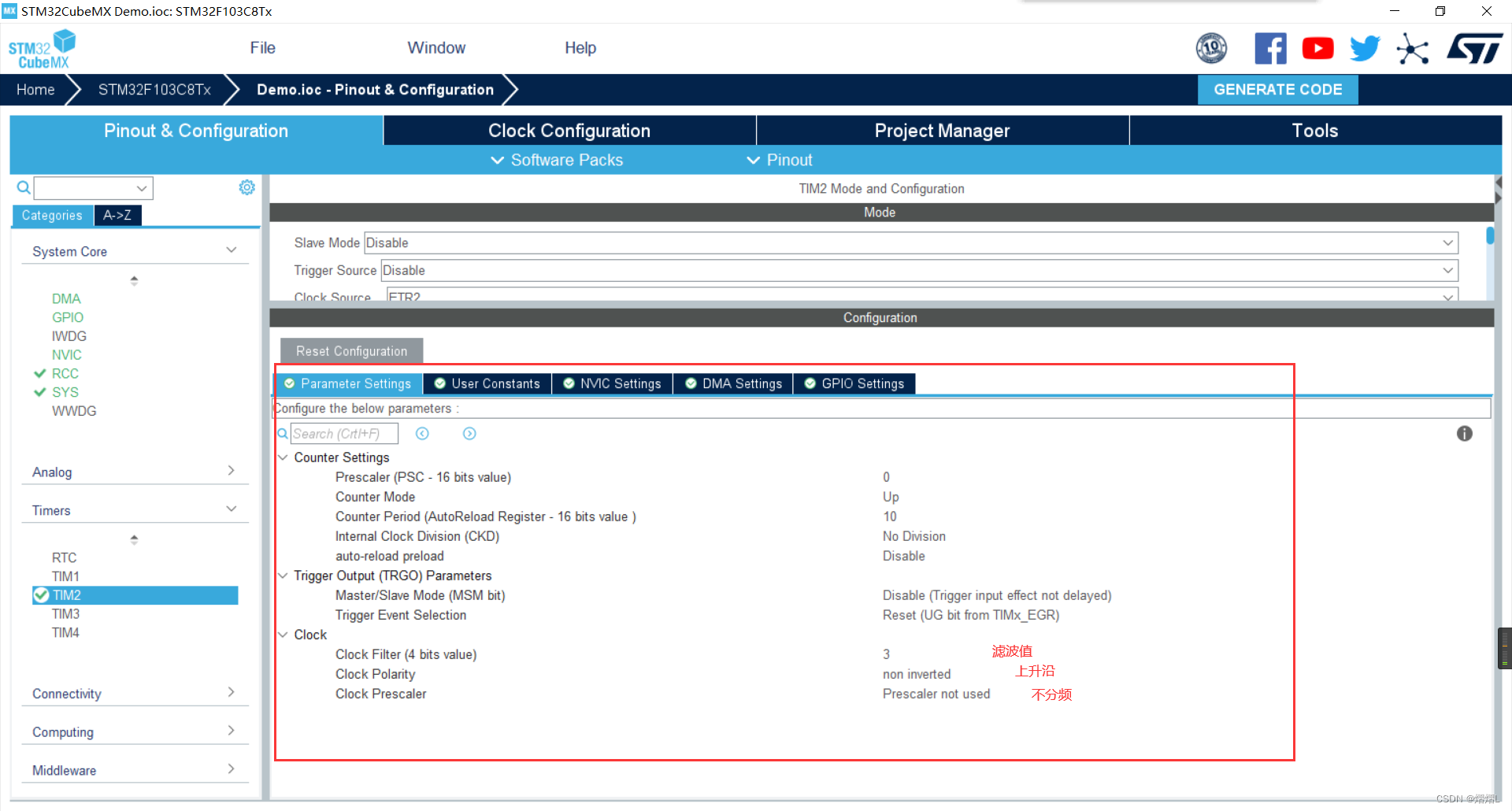
Task: Go to Home breadcrumb
Action: tap(35, 90)
